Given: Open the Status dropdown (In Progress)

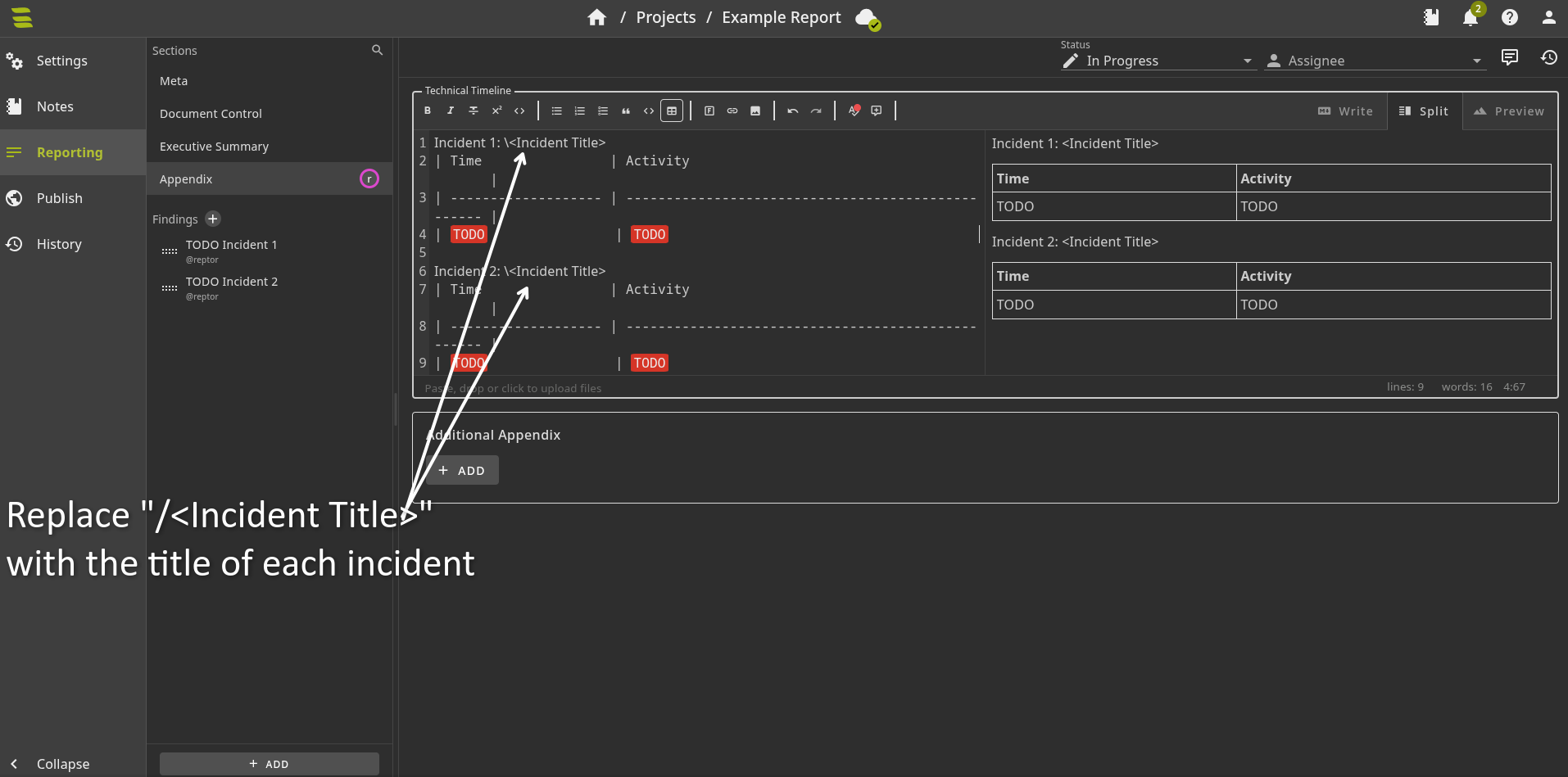Looking at the screenshot, I should click(x=1158, y=61).
